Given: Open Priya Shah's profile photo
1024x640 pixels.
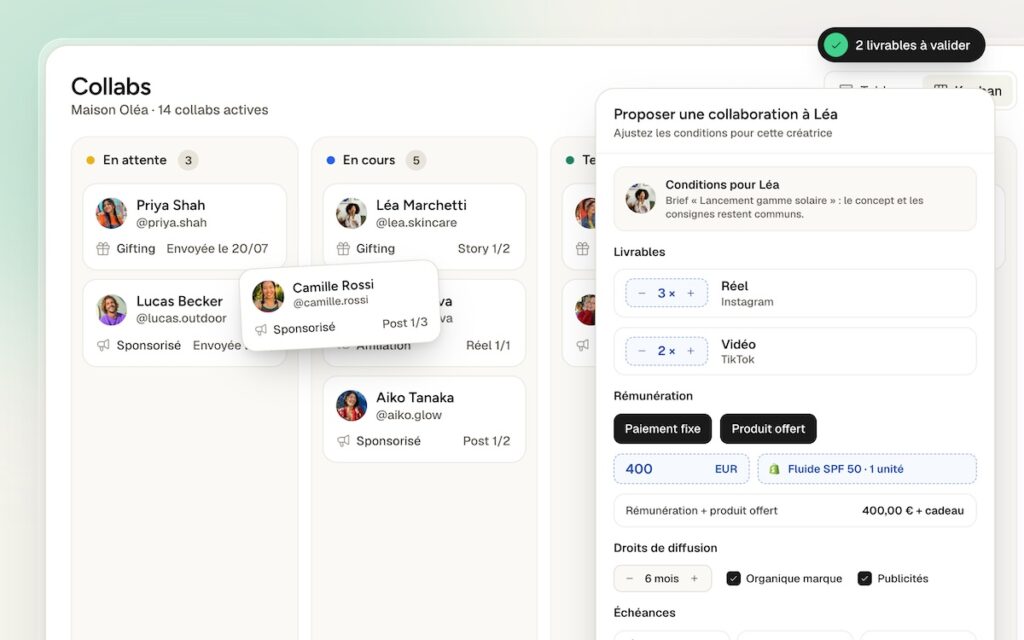Looking at the screenshot, I should [111, 214].
